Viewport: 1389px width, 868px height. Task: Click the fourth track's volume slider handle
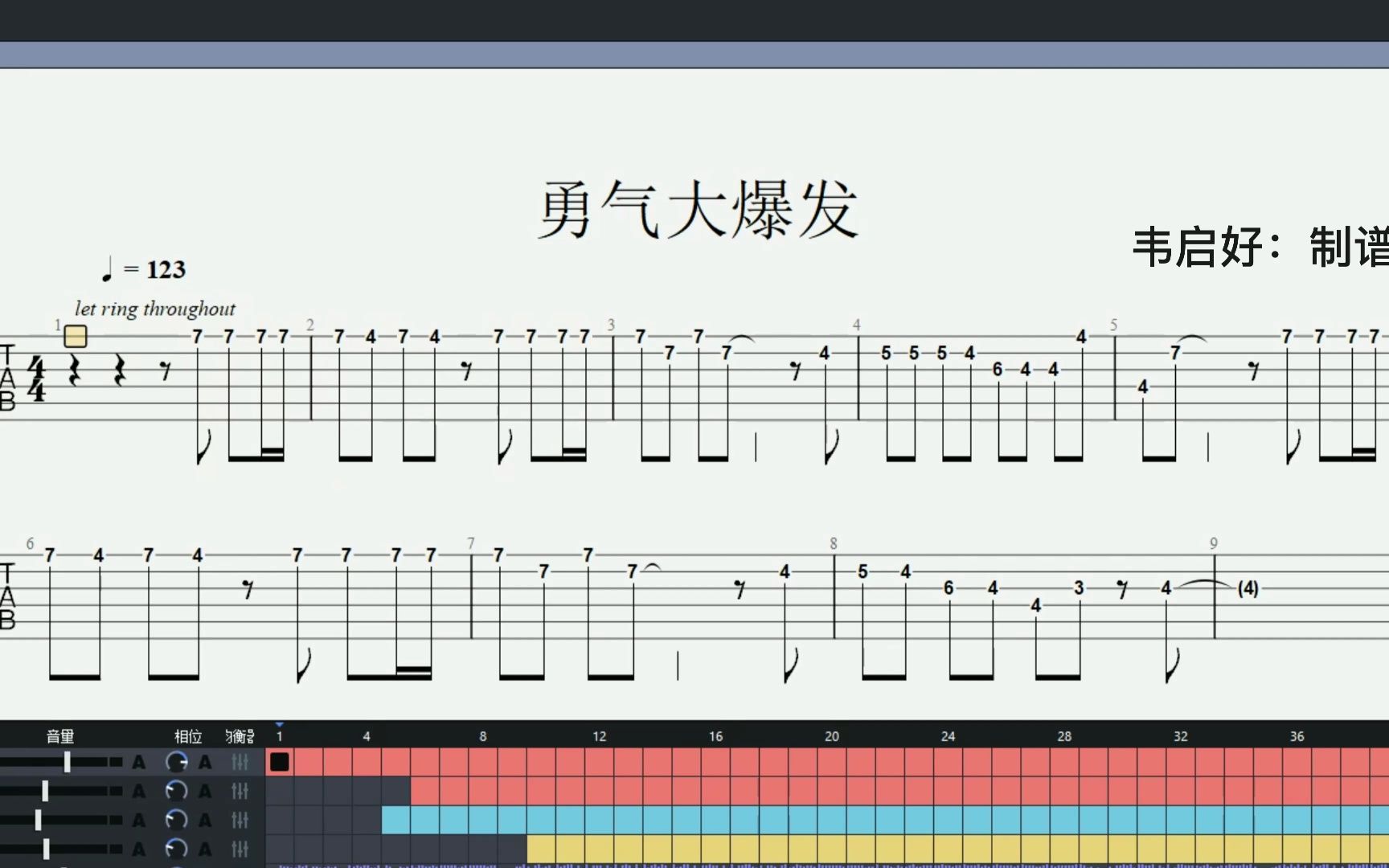tap(46, 849)
